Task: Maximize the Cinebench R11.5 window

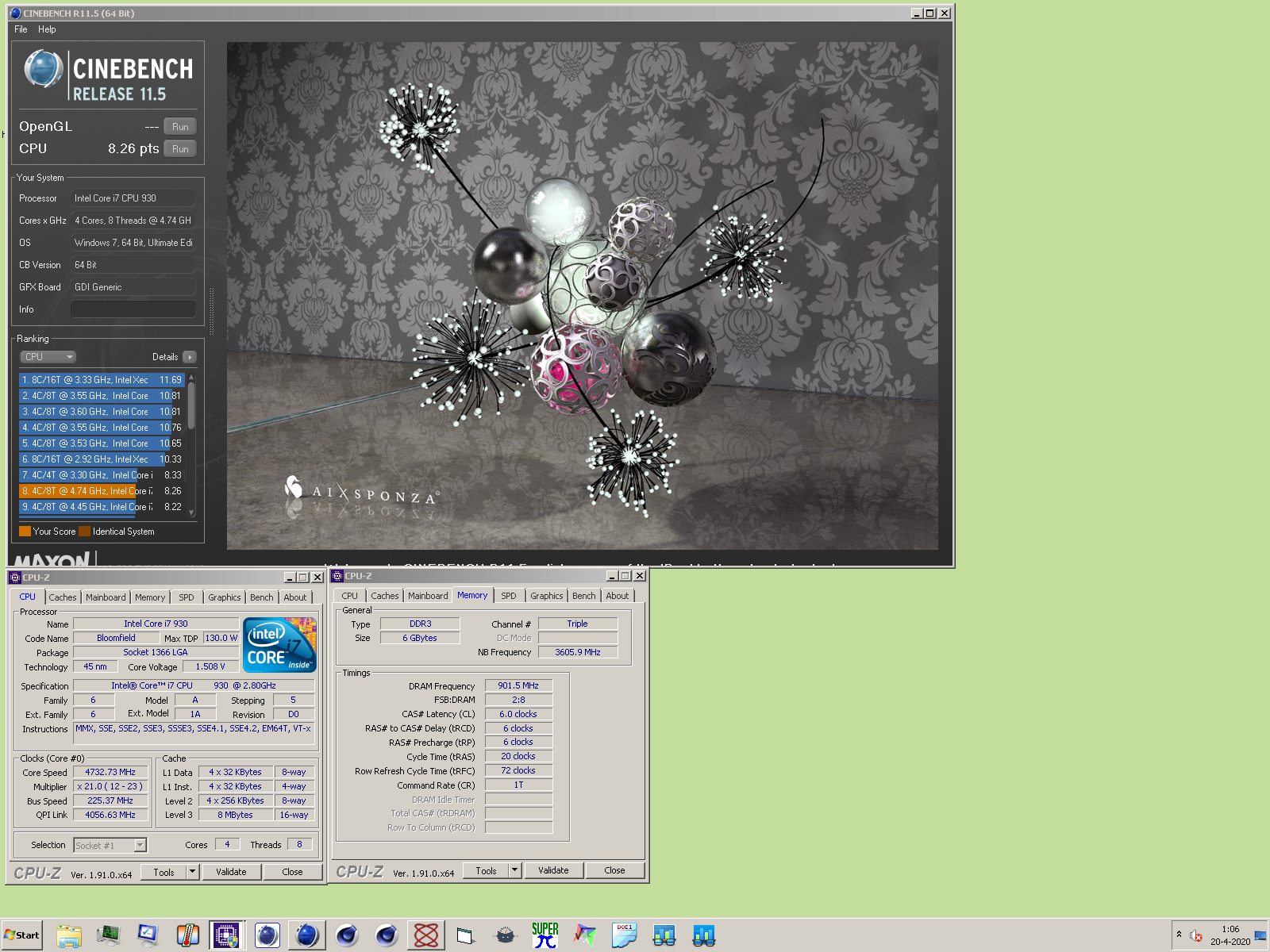Action: click(930, 13)
